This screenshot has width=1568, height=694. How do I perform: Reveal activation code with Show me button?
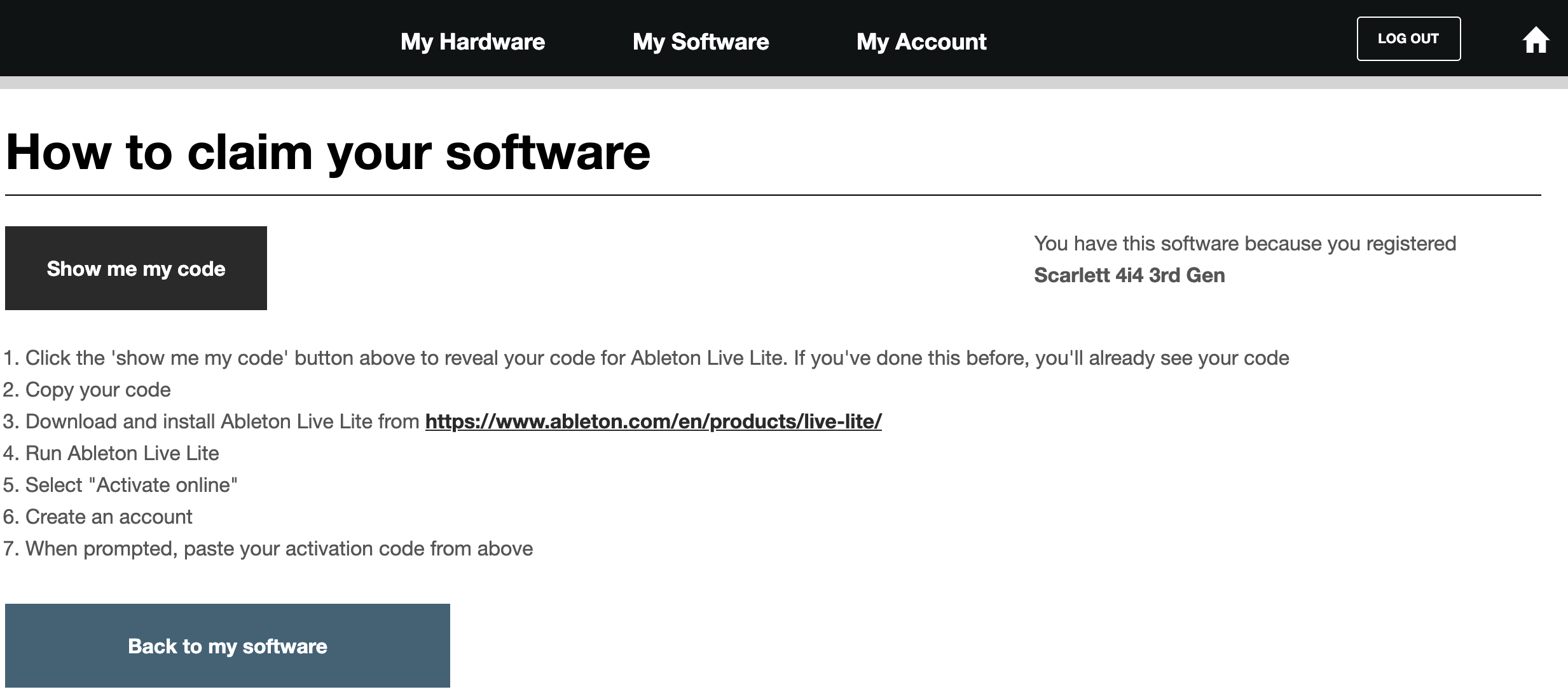[x=136, y=267]
